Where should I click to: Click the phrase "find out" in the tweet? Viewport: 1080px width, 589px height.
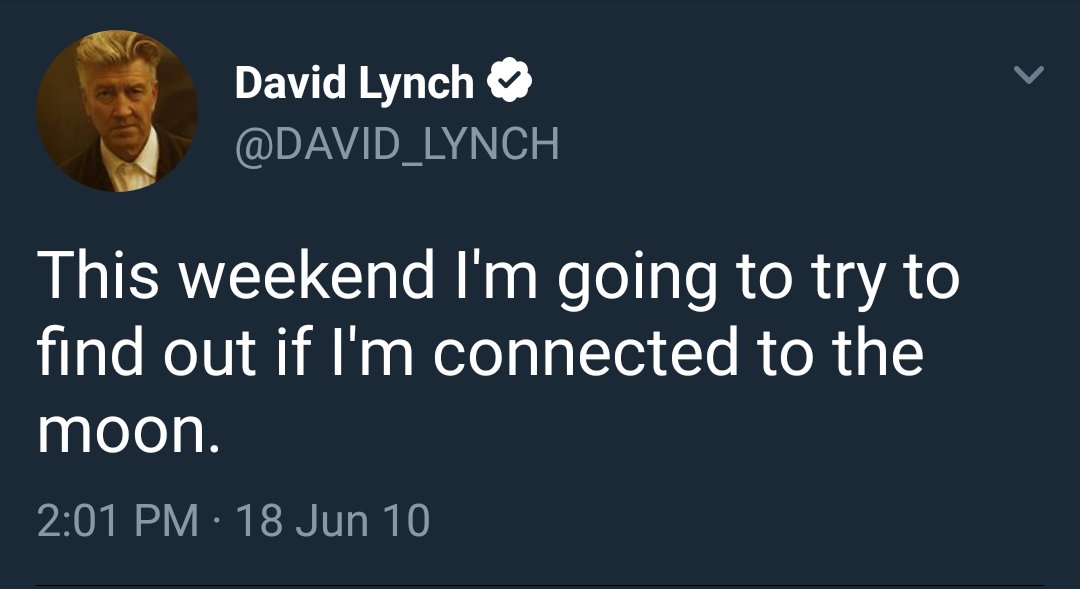146,353
